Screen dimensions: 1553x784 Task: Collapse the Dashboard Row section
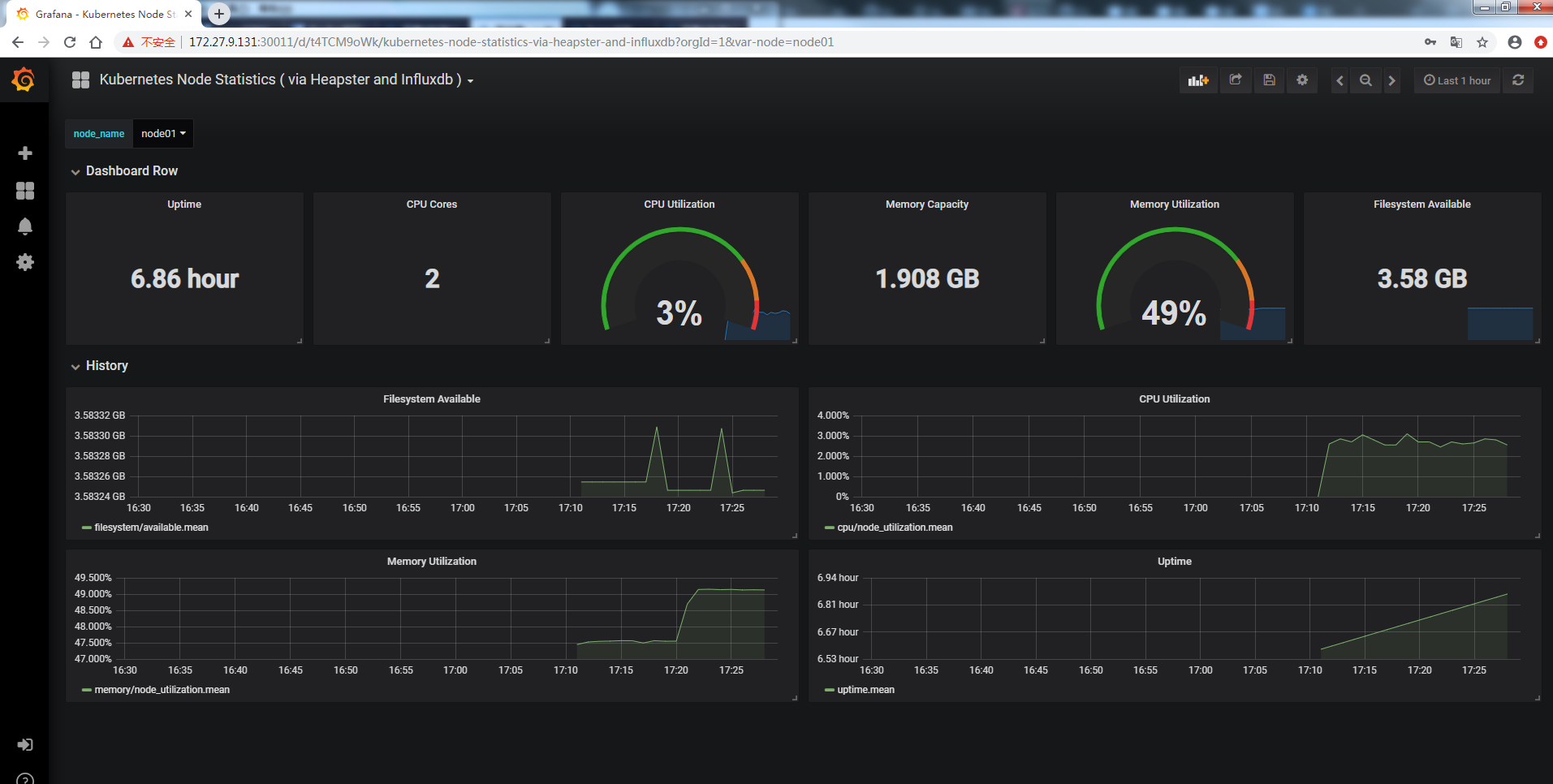point(124,171)
